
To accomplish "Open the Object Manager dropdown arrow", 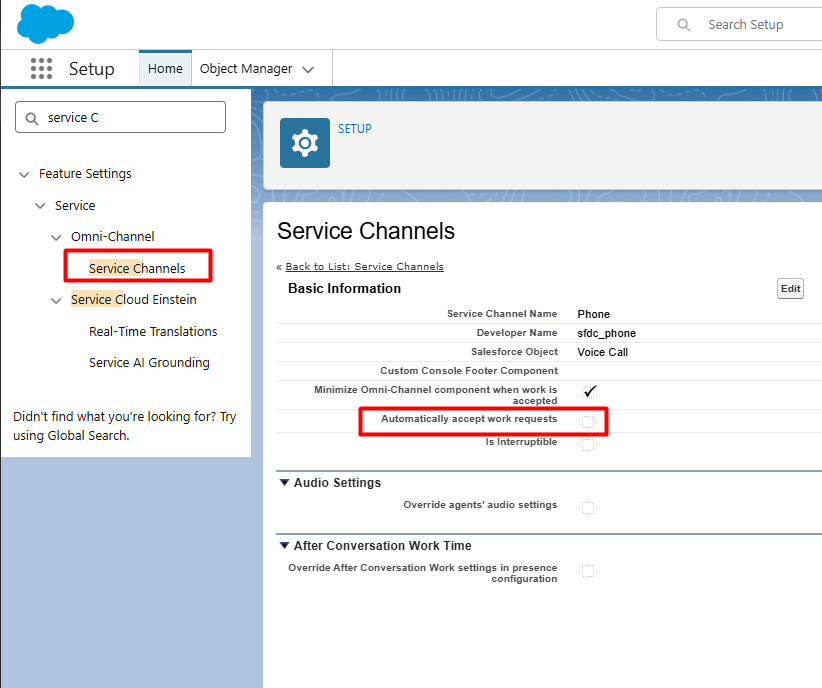I will [308, 69].
